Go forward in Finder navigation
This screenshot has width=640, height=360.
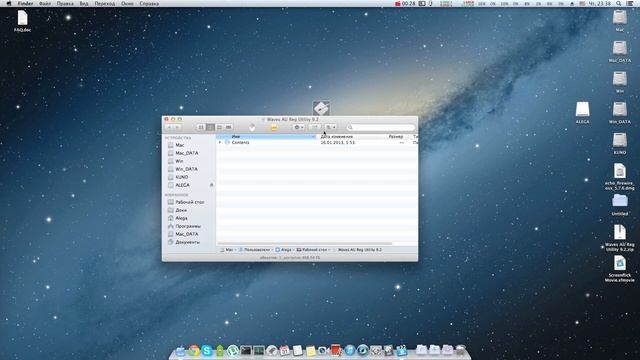tap(177, 127)
